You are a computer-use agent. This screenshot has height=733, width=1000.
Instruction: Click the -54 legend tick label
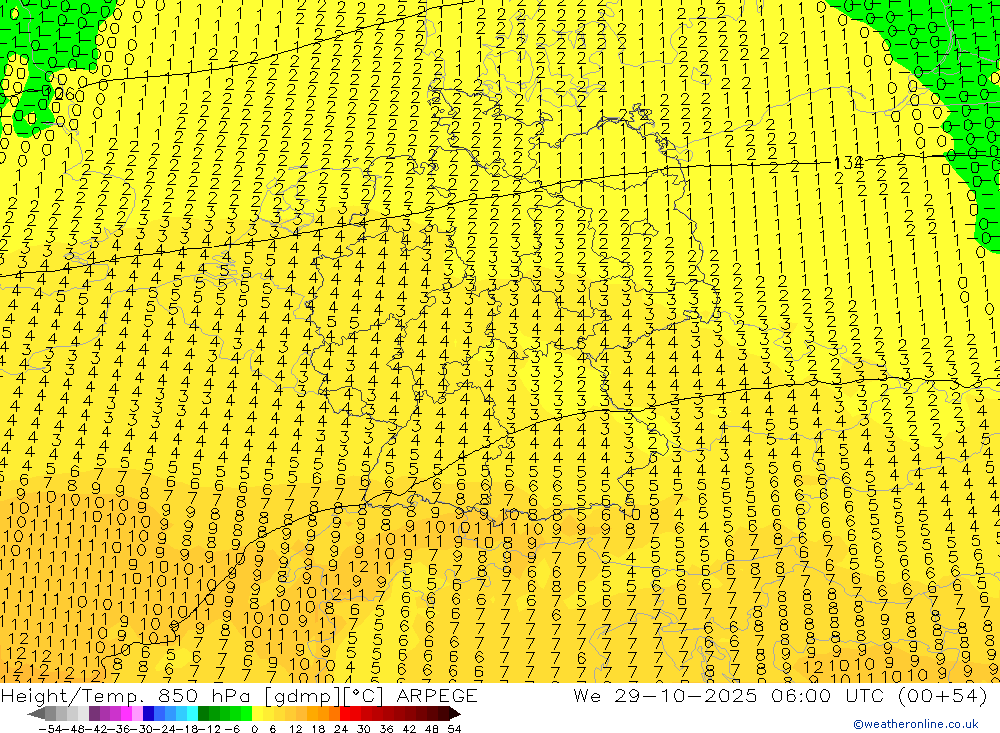50,729
